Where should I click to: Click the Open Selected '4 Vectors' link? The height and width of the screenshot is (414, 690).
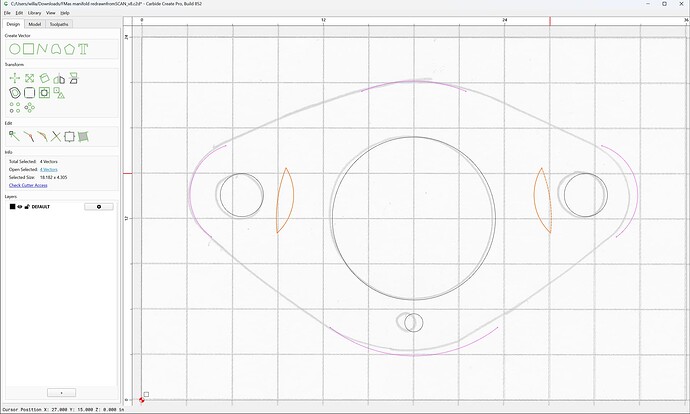[49, 169]
